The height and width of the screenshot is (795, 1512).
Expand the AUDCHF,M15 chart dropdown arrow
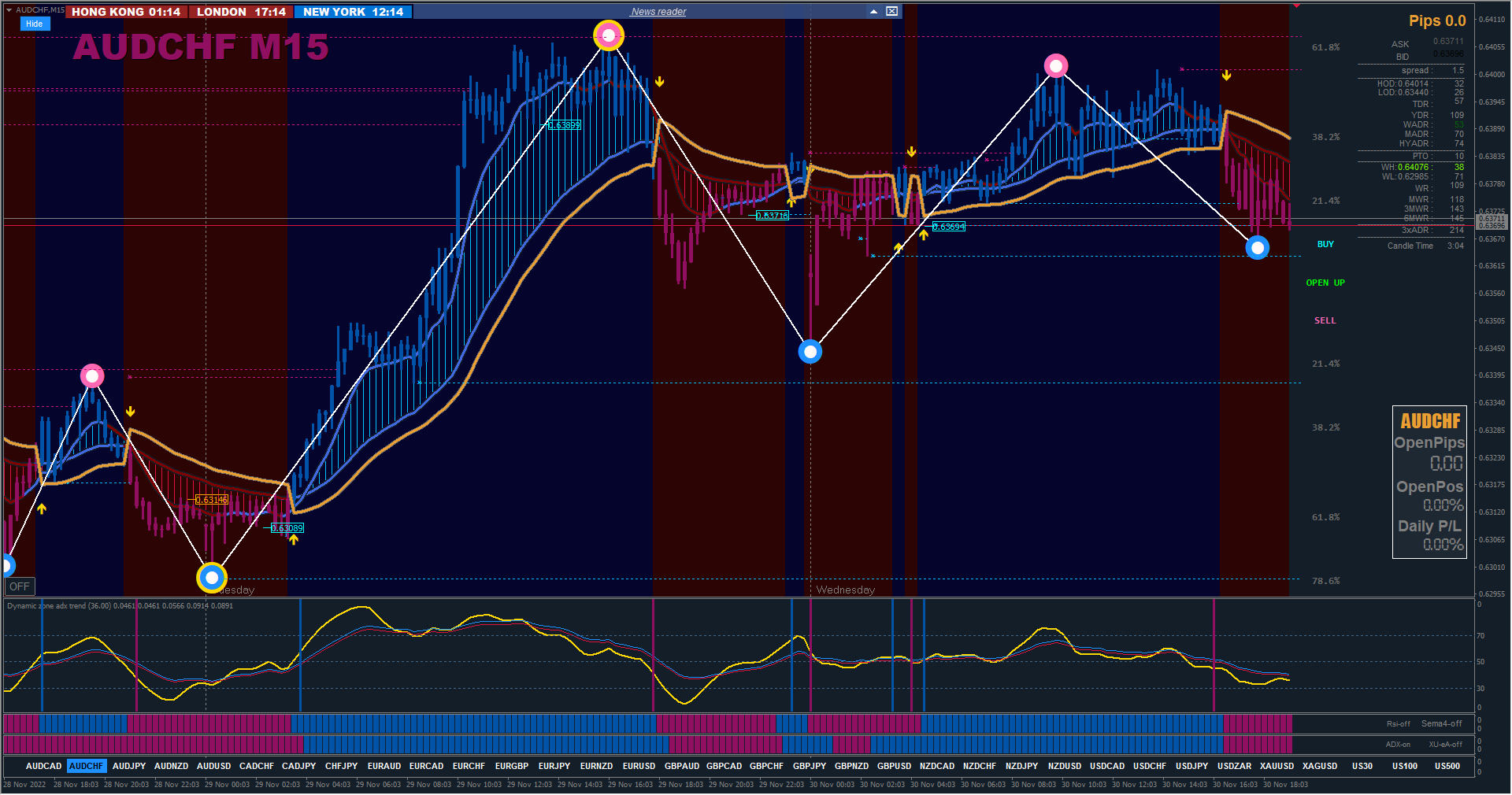click(9, 10)
